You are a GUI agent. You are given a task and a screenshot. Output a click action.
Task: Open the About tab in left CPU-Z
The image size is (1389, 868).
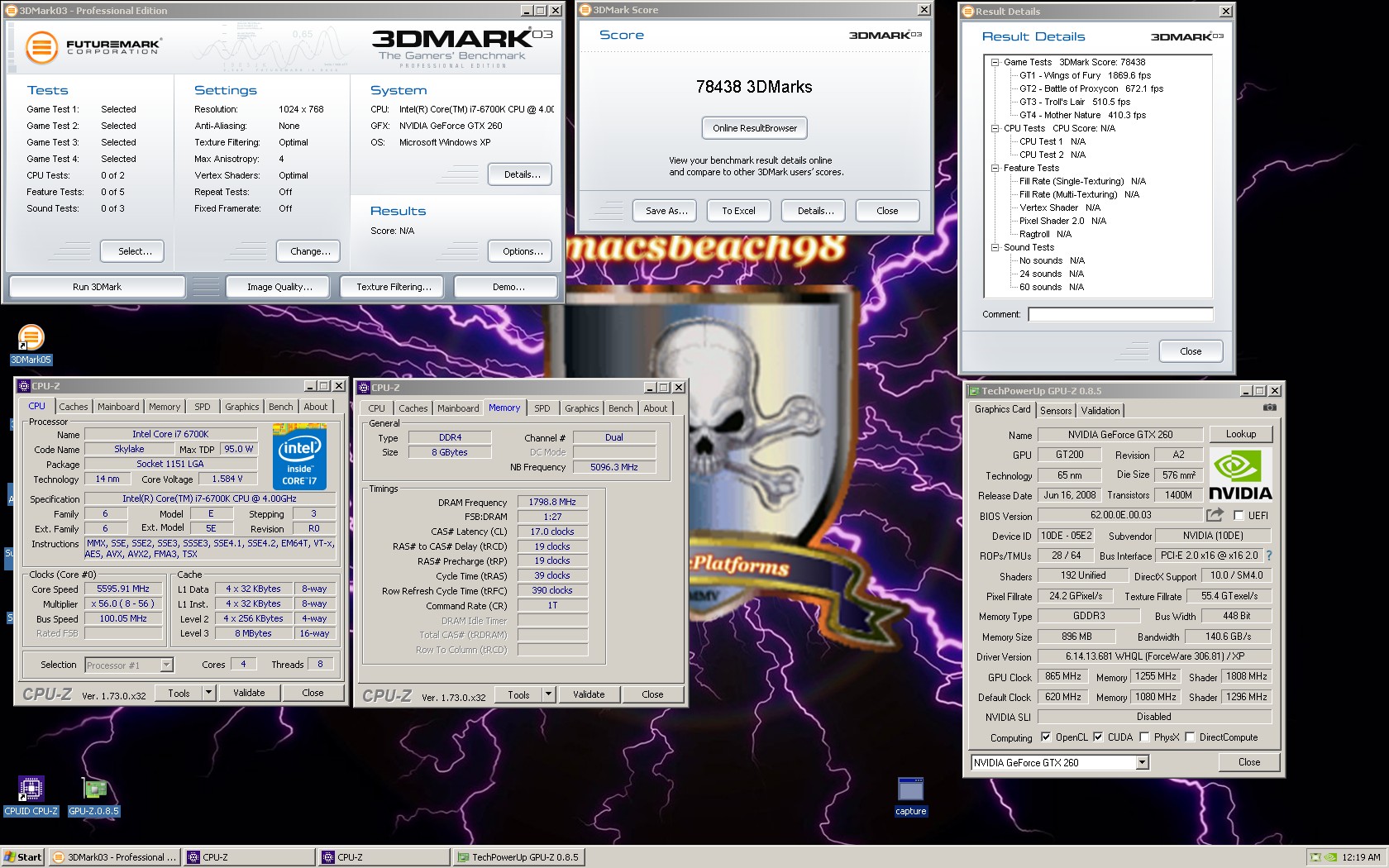coord(315,407)
